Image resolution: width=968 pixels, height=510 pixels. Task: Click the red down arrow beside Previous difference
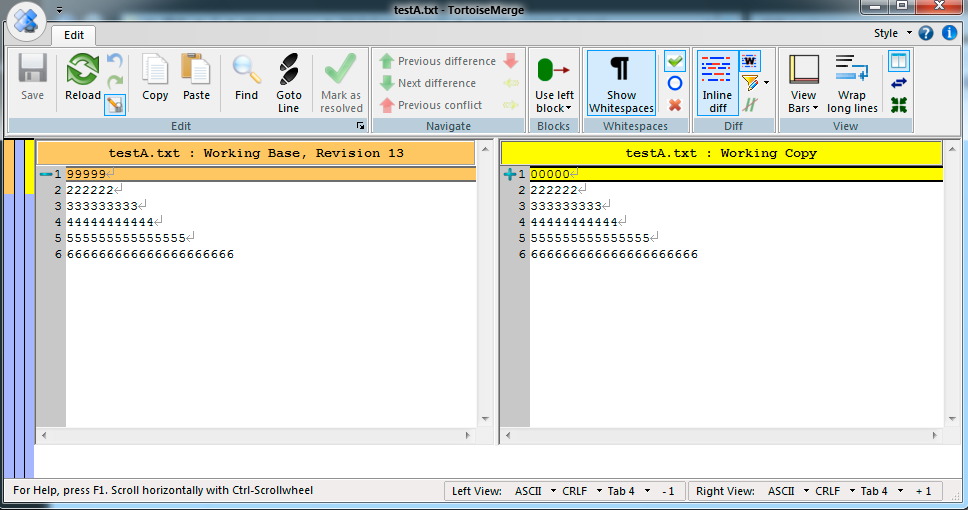pos(511,61)
